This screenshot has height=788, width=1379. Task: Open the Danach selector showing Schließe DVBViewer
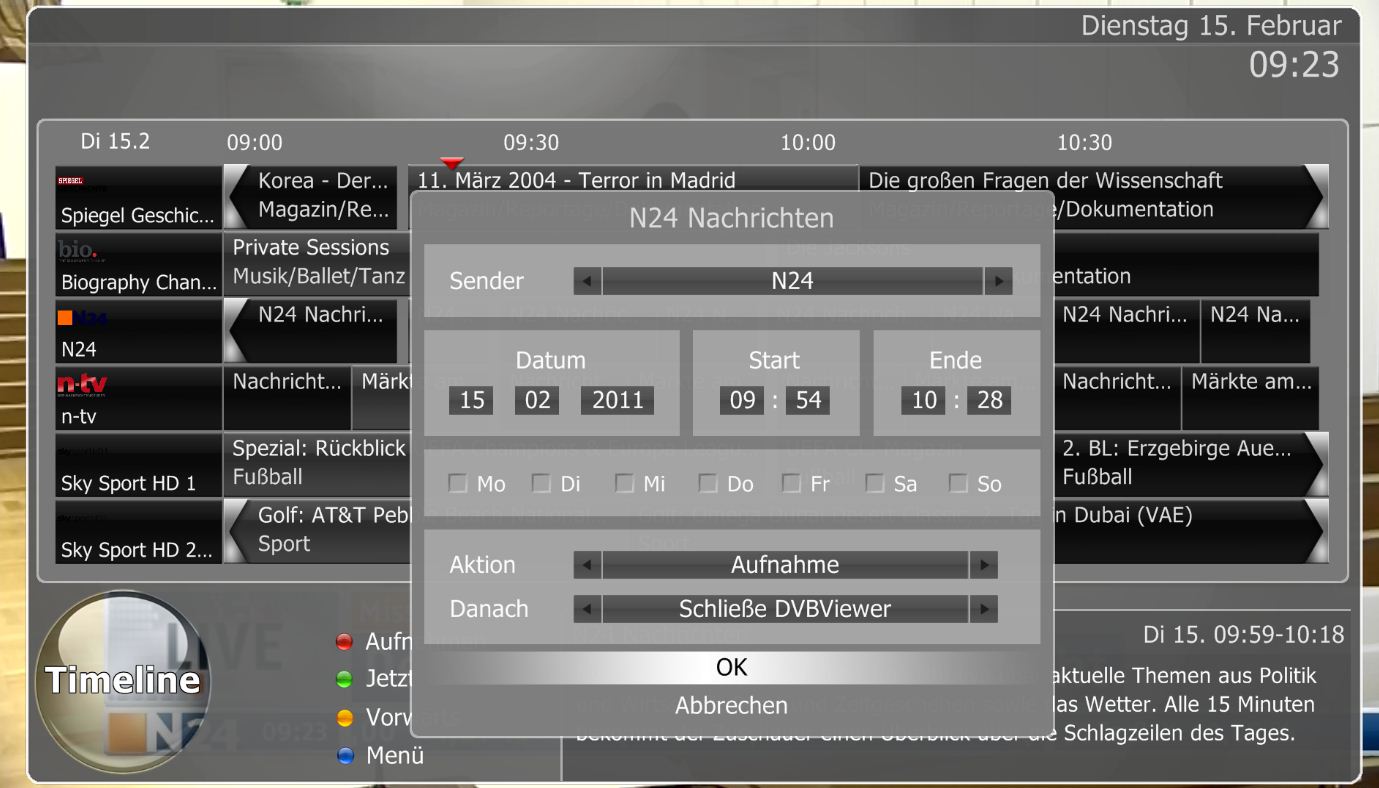(x=785, y=608)
